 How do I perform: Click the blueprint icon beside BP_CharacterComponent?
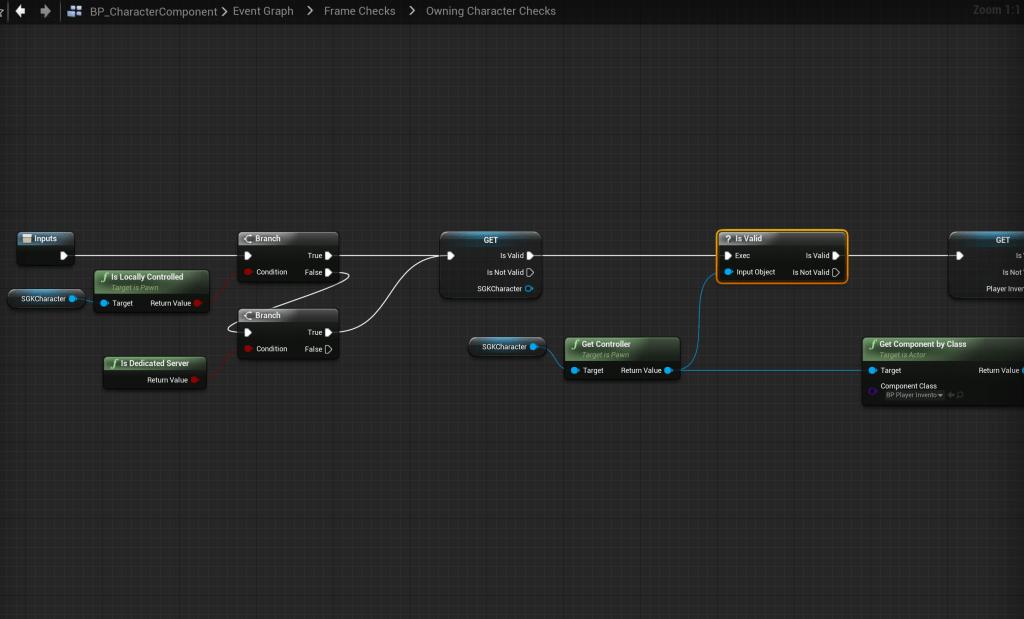[74, 11]
